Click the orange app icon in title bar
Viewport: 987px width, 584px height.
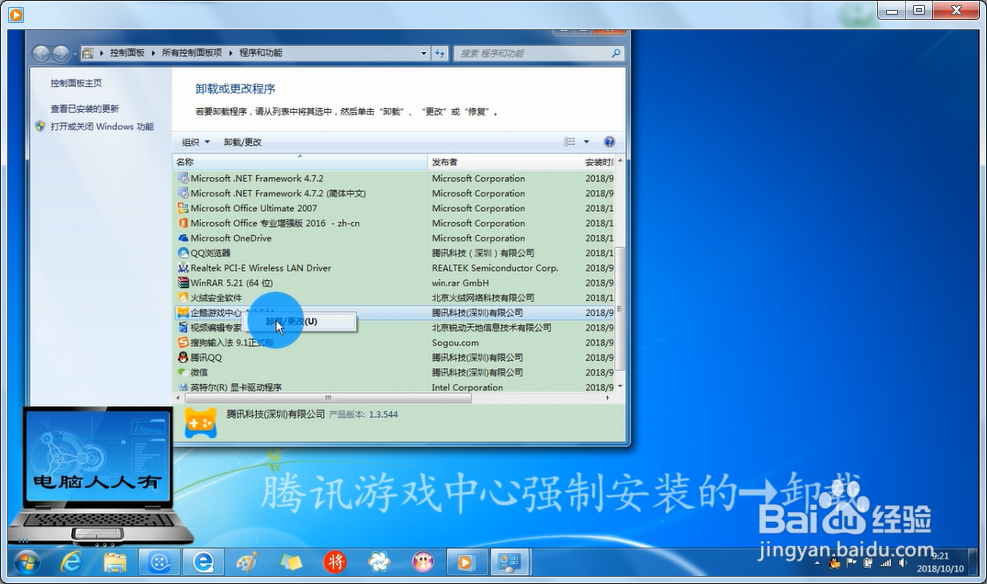click(x=16, y=14)
